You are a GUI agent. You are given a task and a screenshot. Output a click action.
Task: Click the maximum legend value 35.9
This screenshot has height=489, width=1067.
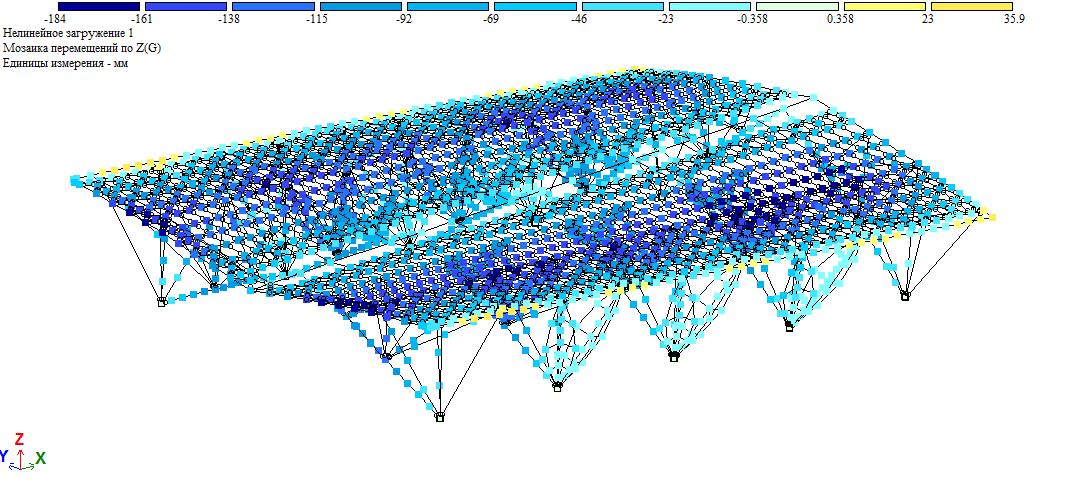(x=1014, y=19)
